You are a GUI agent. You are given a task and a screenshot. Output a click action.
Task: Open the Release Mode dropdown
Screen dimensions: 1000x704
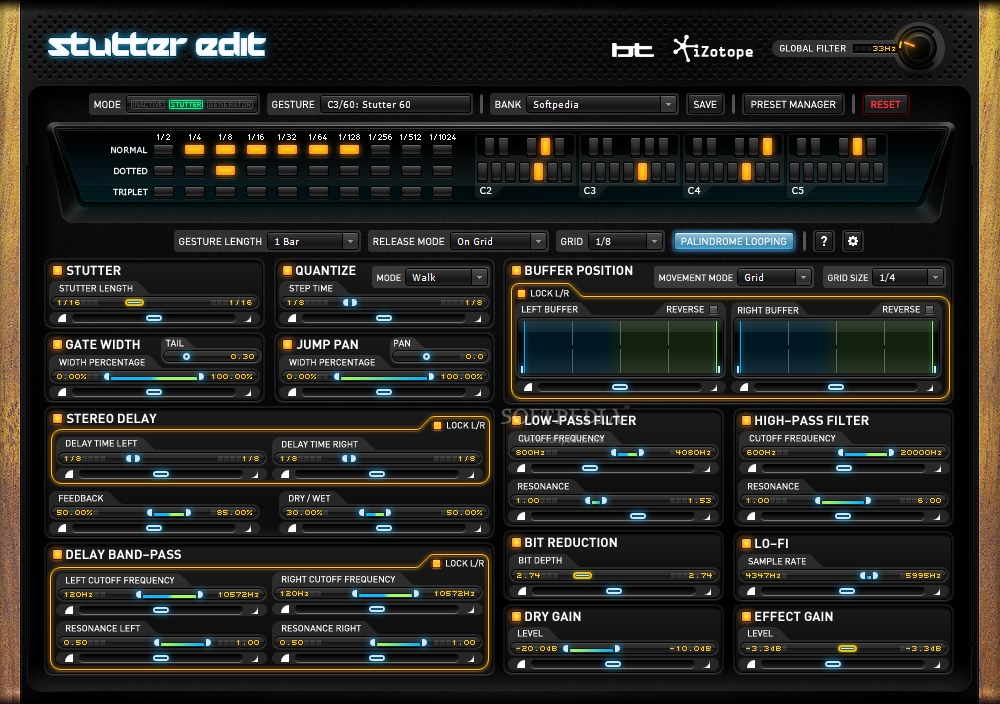[498, 241]
